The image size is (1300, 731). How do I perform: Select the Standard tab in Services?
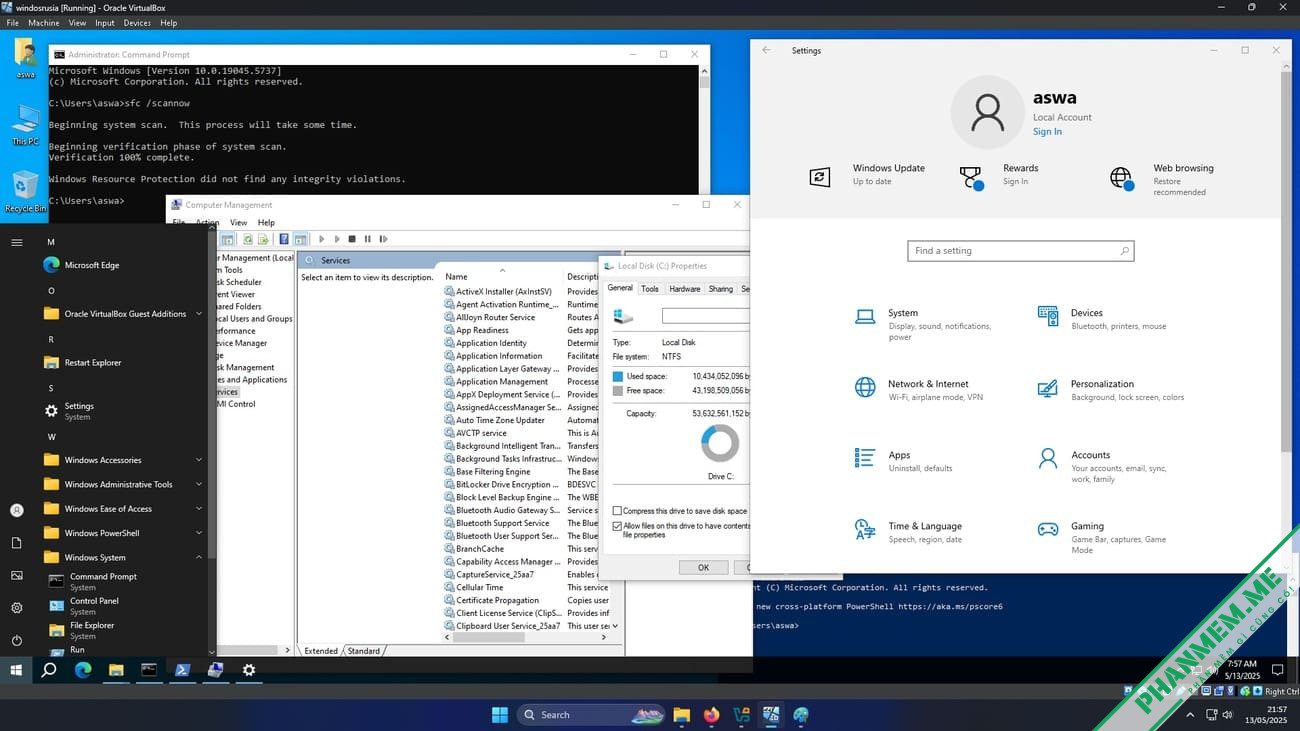click(363, 651)
